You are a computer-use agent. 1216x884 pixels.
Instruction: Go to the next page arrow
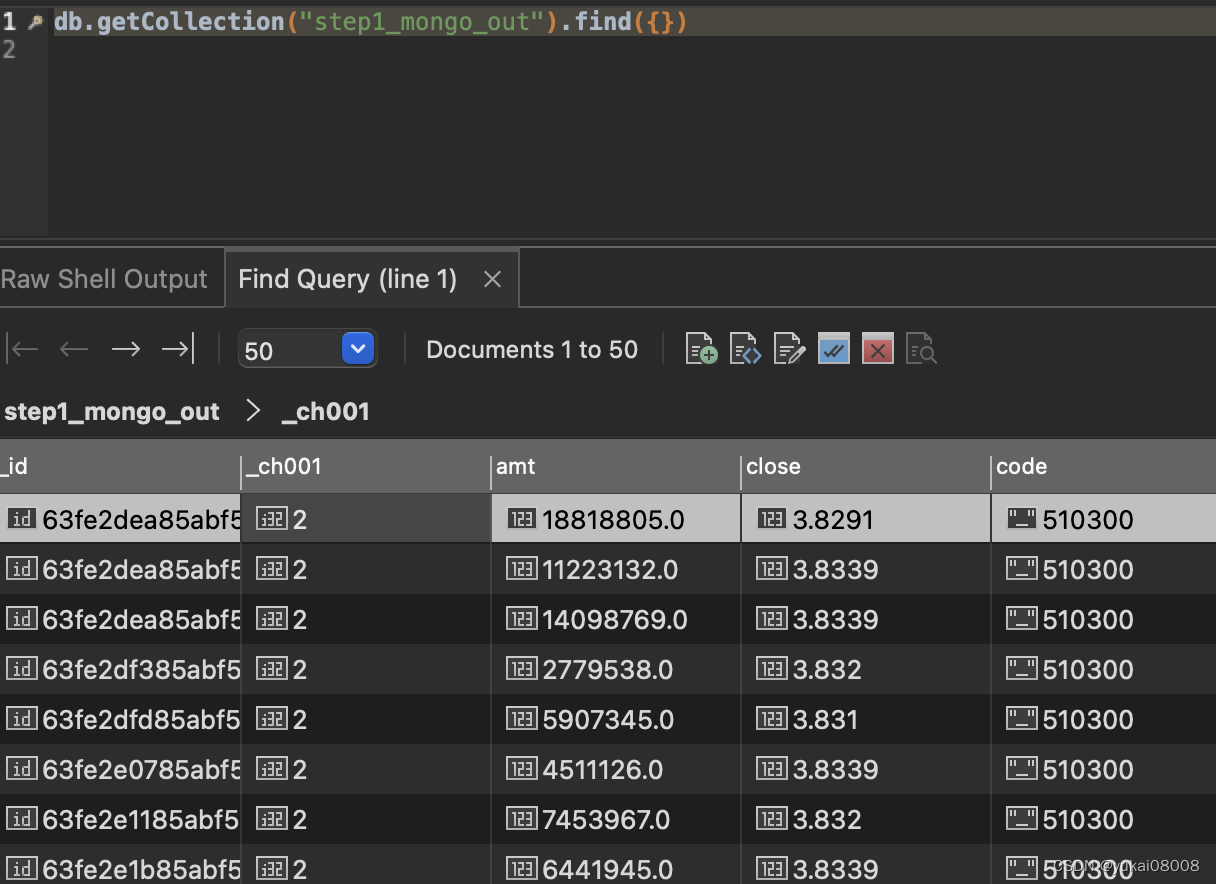click(125, 349)
